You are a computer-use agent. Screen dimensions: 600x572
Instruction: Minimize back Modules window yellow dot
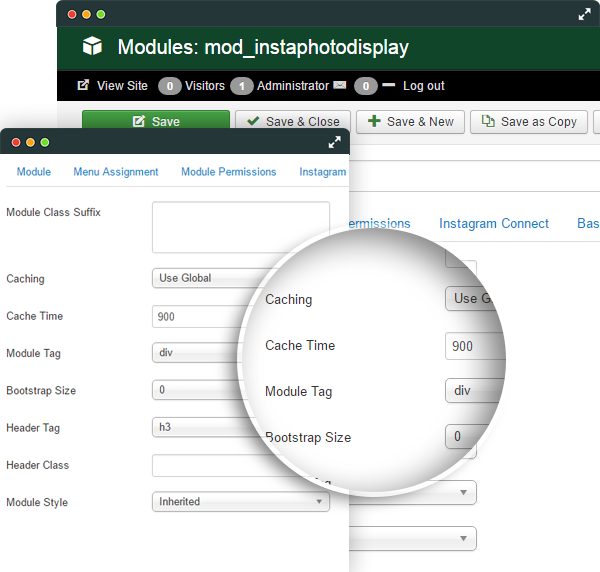tap(86, 15)
